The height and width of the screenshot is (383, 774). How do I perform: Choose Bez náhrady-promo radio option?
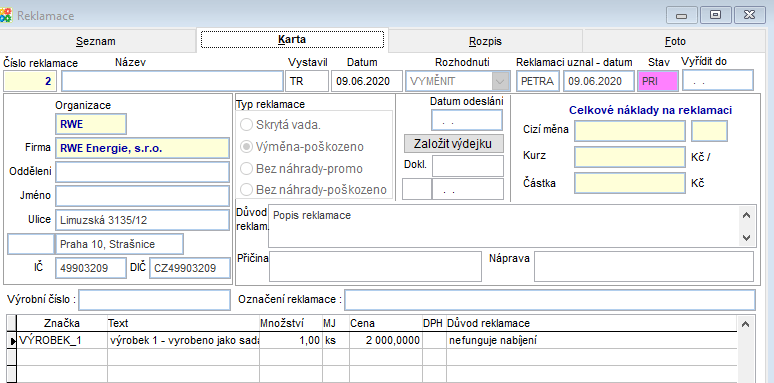pos(246,169)
